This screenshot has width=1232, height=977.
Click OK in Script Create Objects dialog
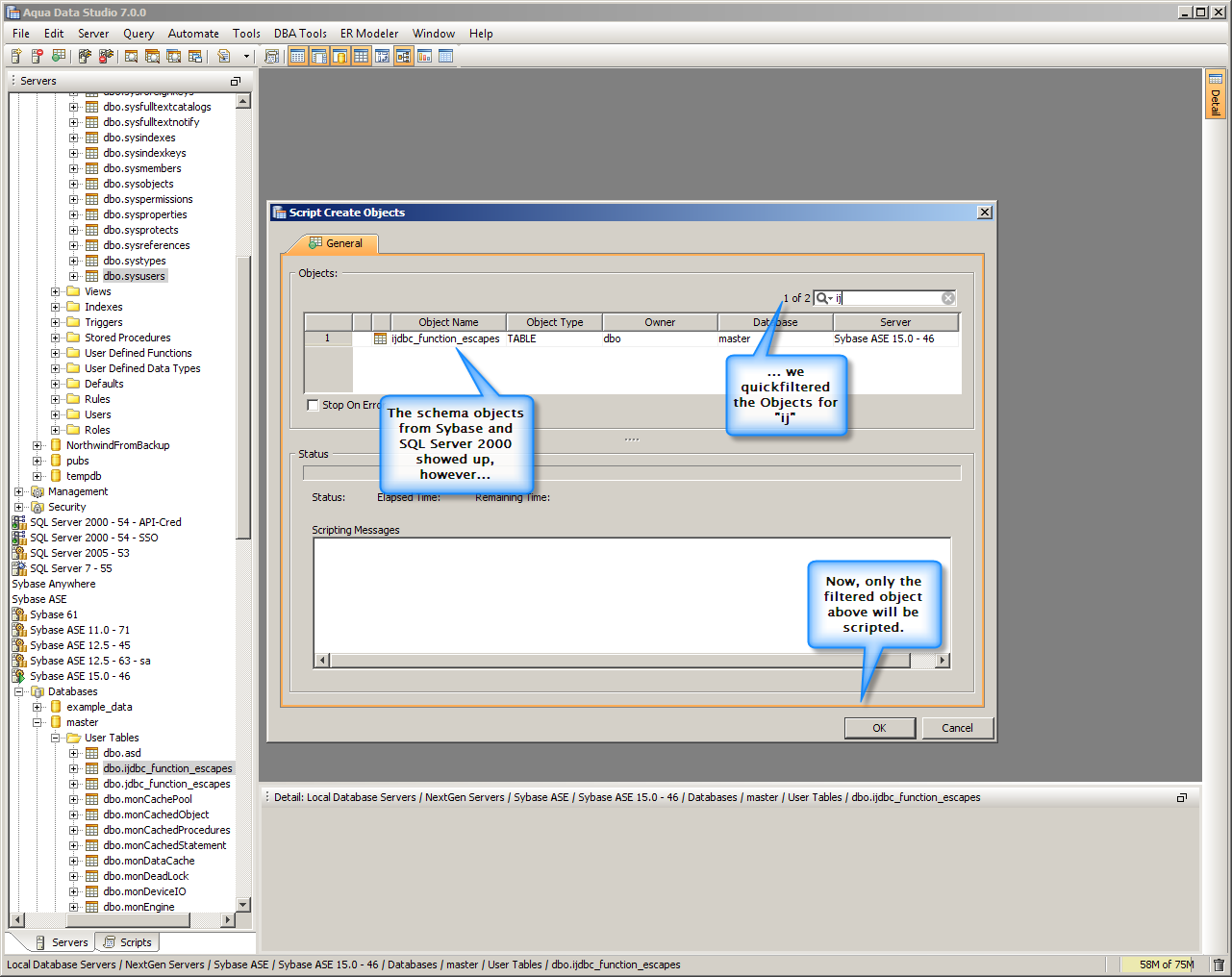879,728
